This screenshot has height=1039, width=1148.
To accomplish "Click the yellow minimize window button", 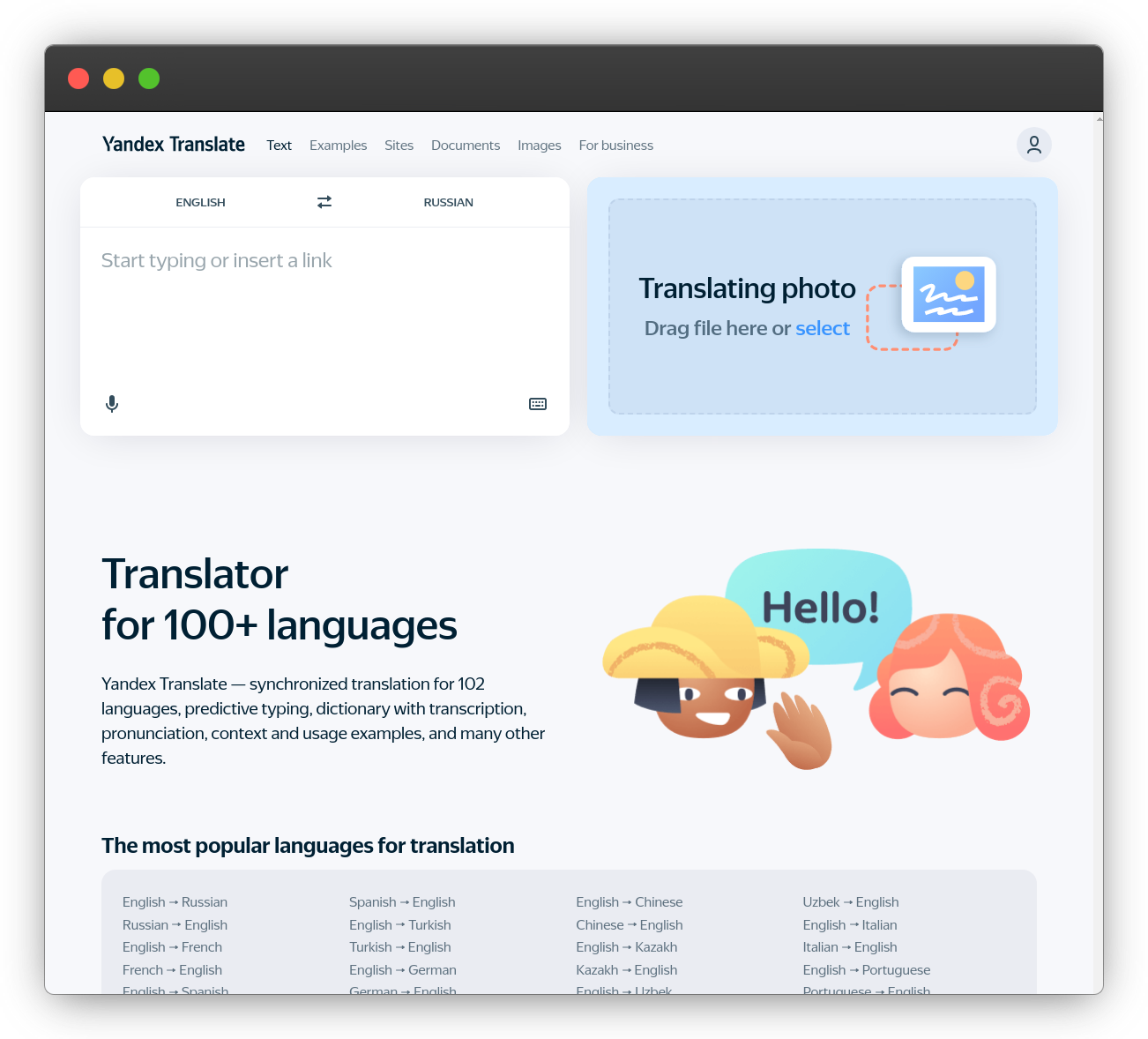I will pos(114,78).
